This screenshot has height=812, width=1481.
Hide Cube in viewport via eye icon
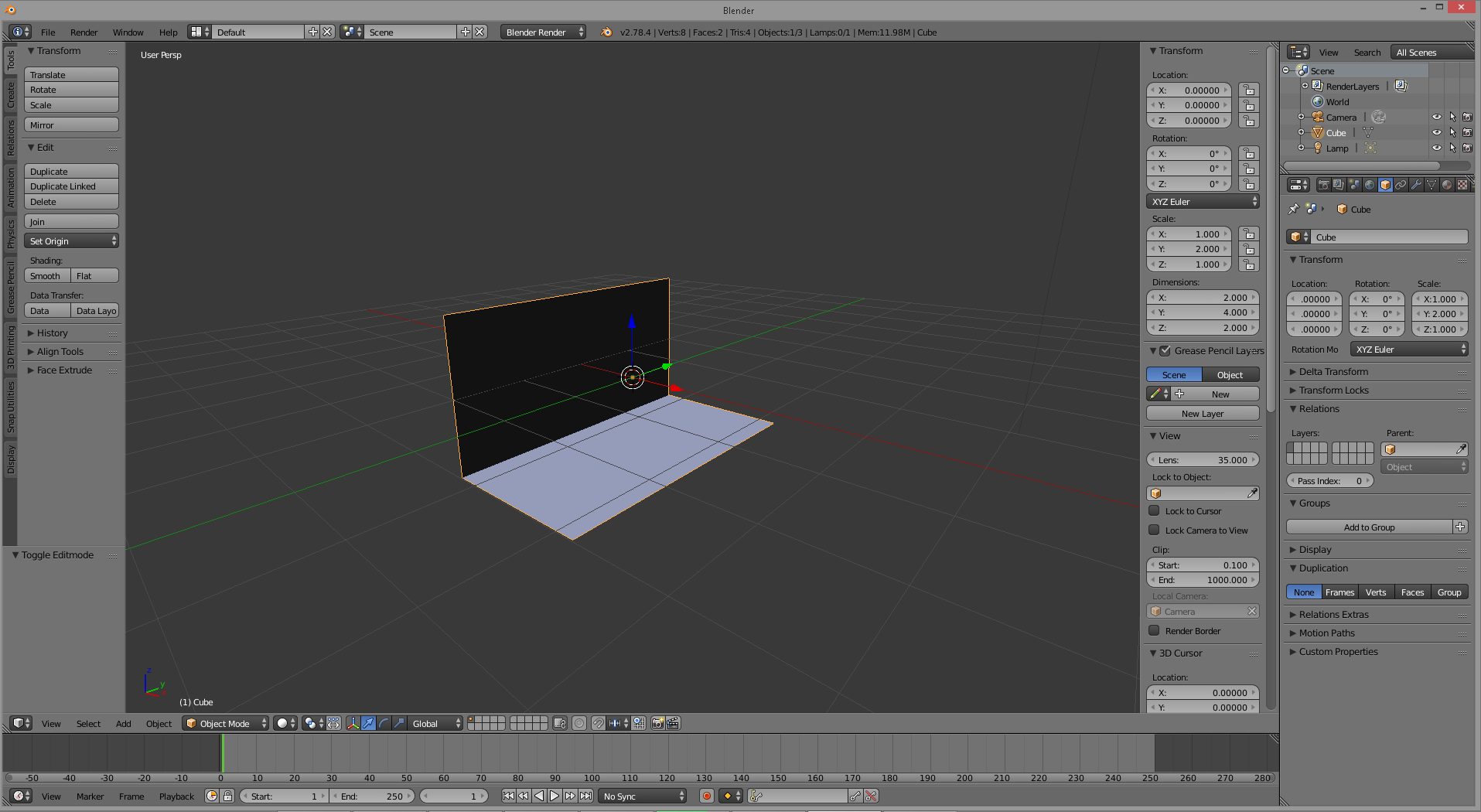[1437, 132]
